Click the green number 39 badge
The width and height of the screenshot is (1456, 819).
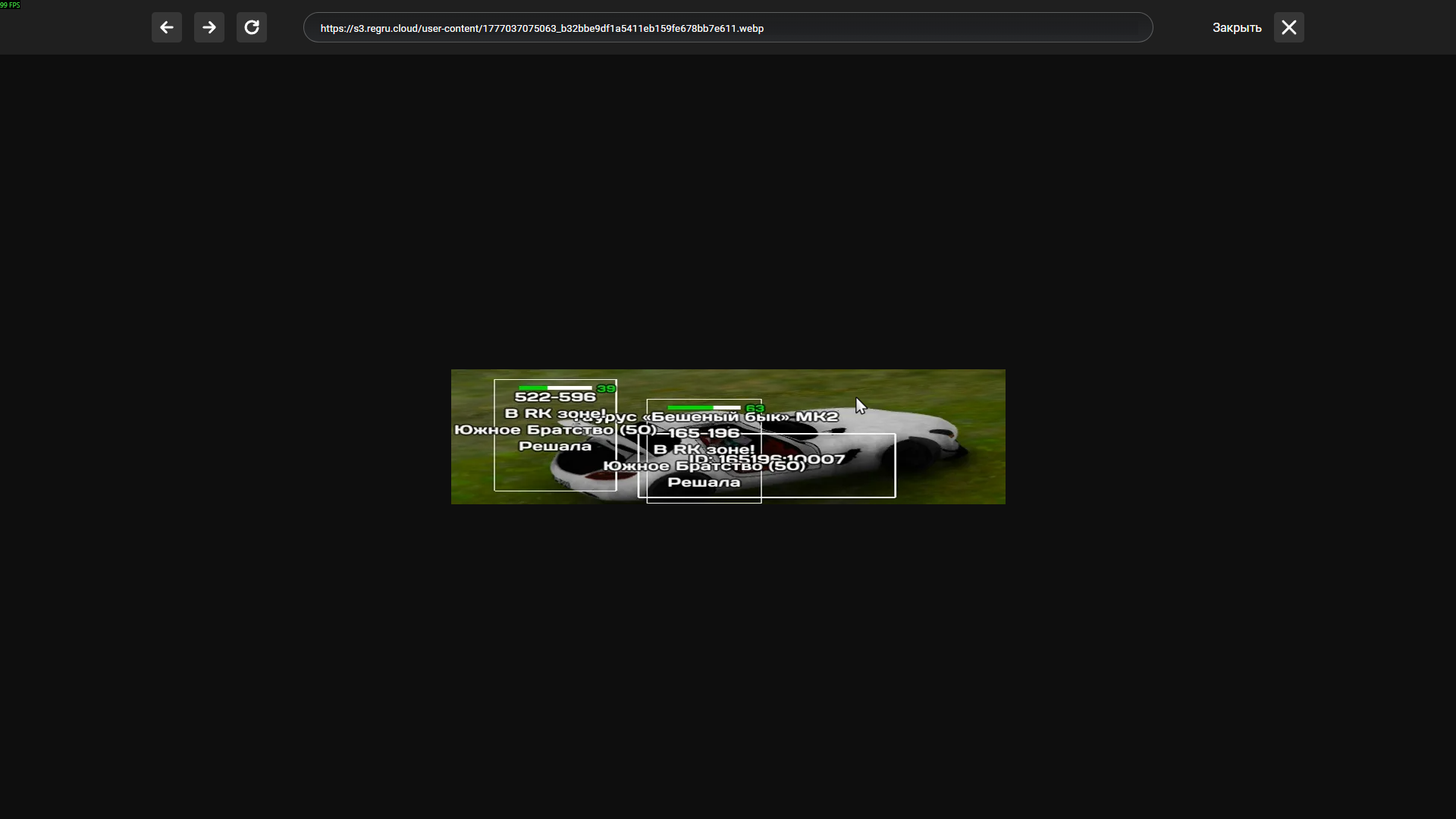(606, 388)
